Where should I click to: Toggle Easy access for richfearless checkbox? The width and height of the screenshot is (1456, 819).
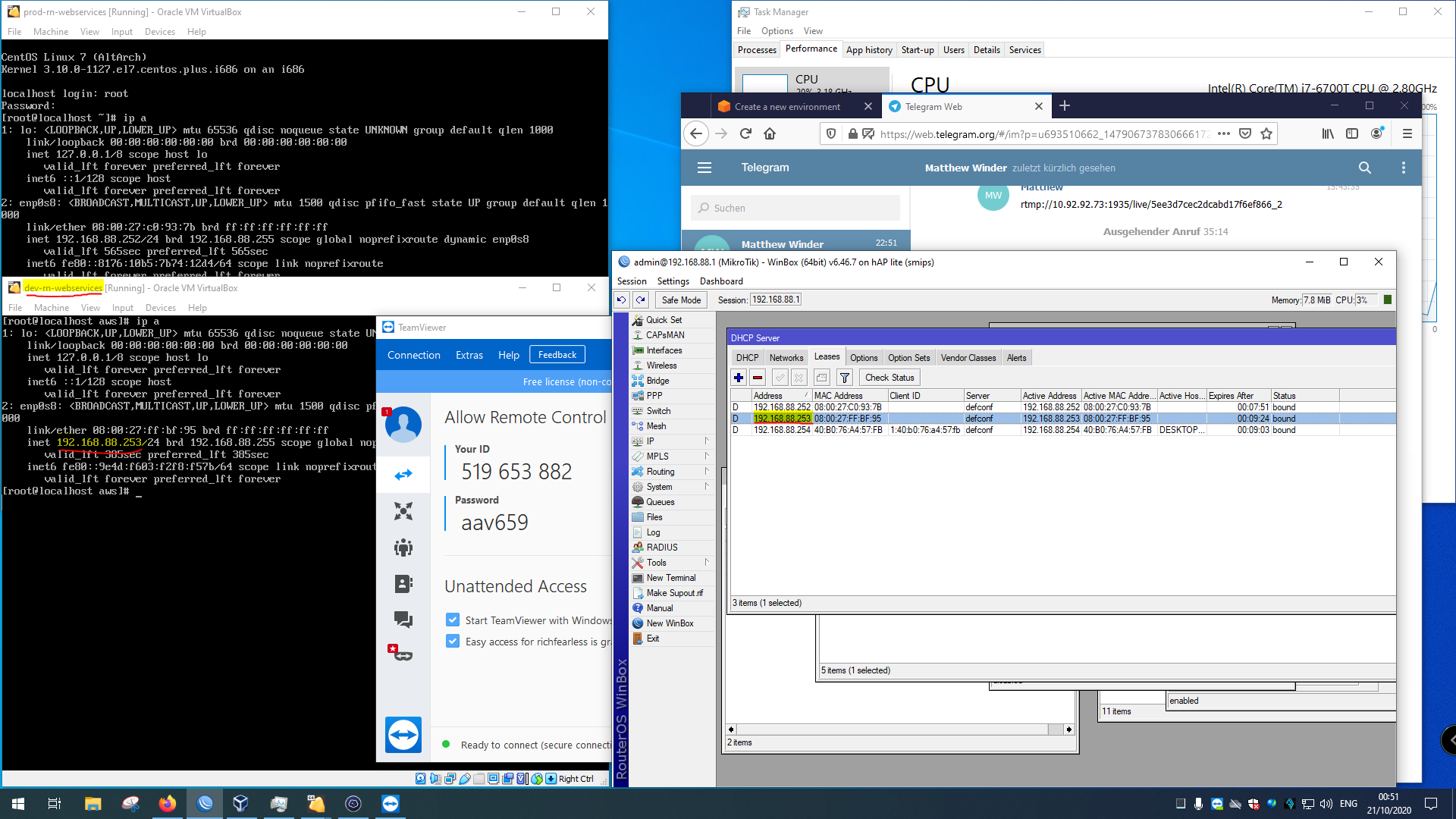pos(453,642)
